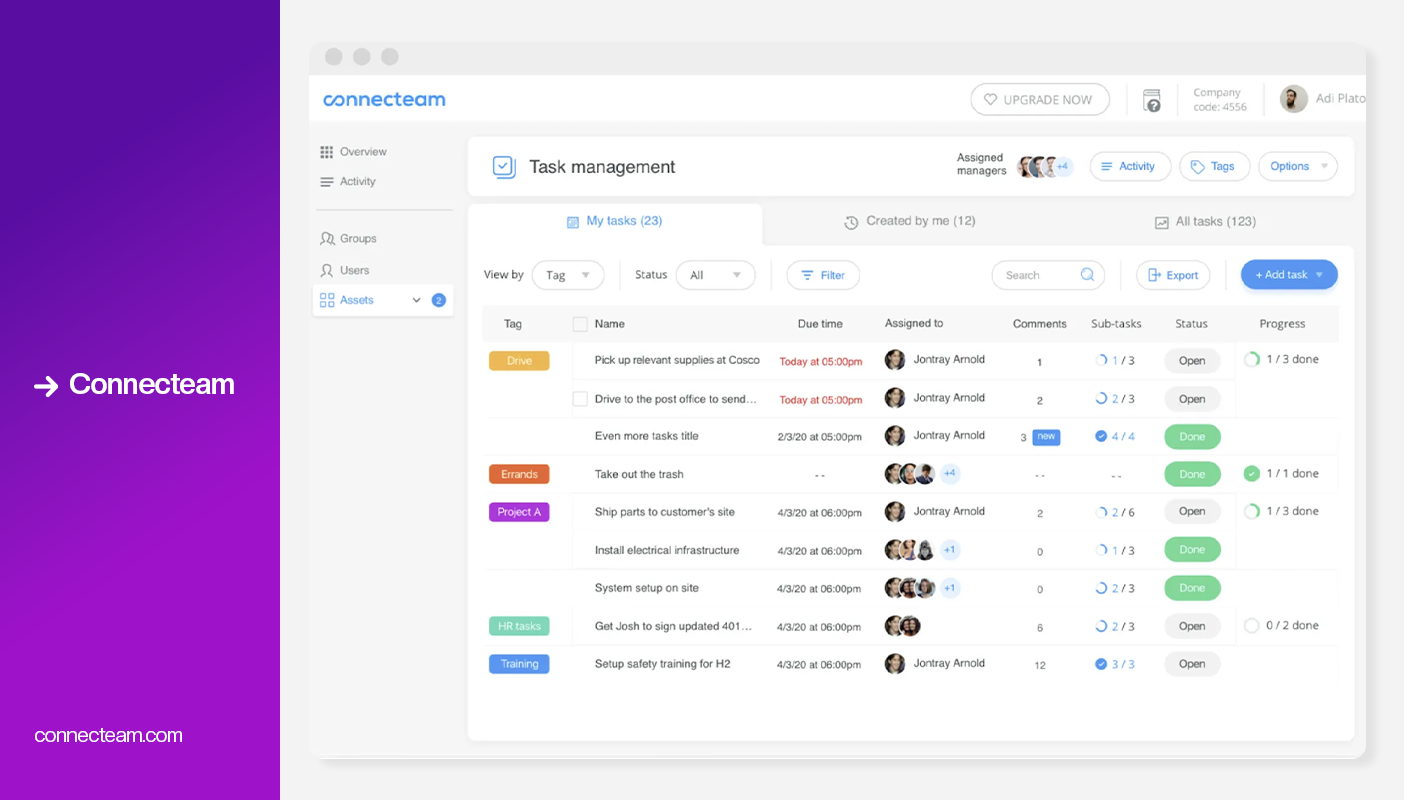Click the blue 2 badge next to Assets
Screen dimensions: 1404x800
click(x=438, y=300)
